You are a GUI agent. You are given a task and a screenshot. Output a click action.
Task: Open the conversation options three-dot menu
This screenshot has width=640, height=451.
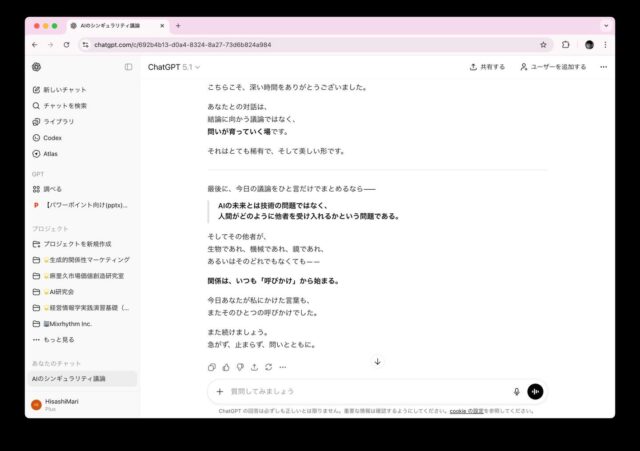(x=604, y=67)
